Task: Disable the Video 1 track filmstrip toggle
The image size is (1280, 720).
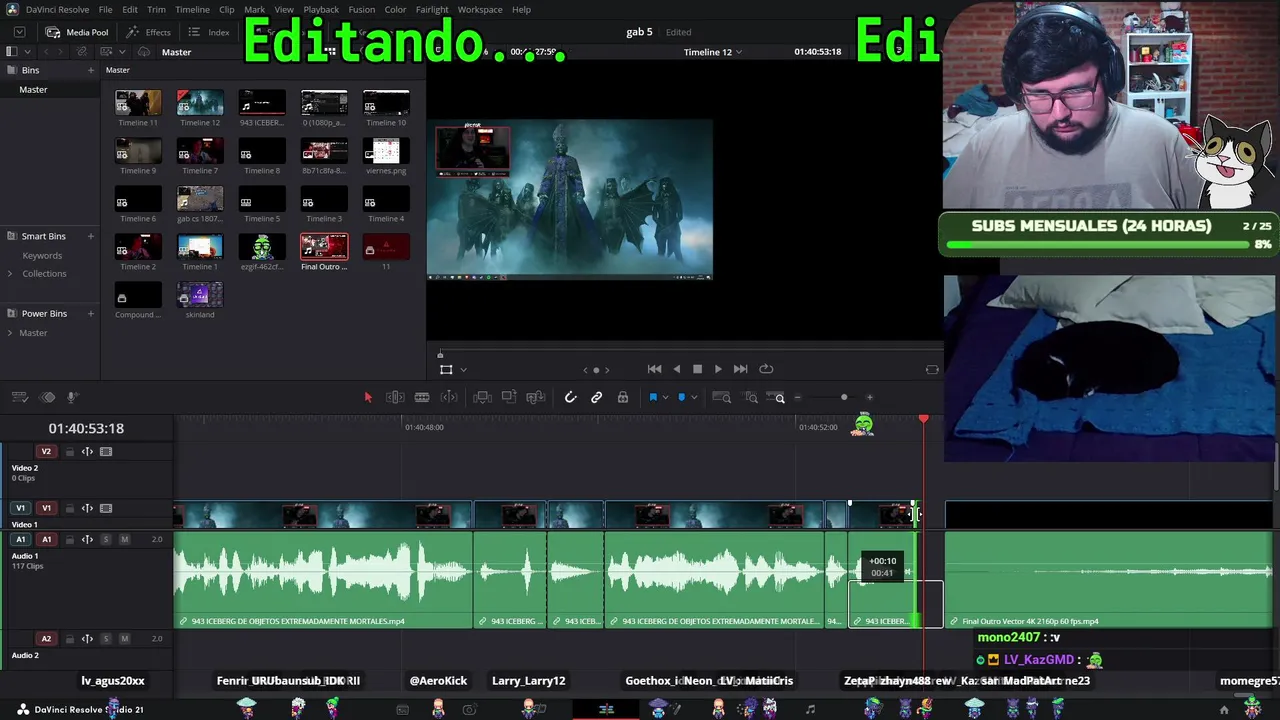Action: 106,508
